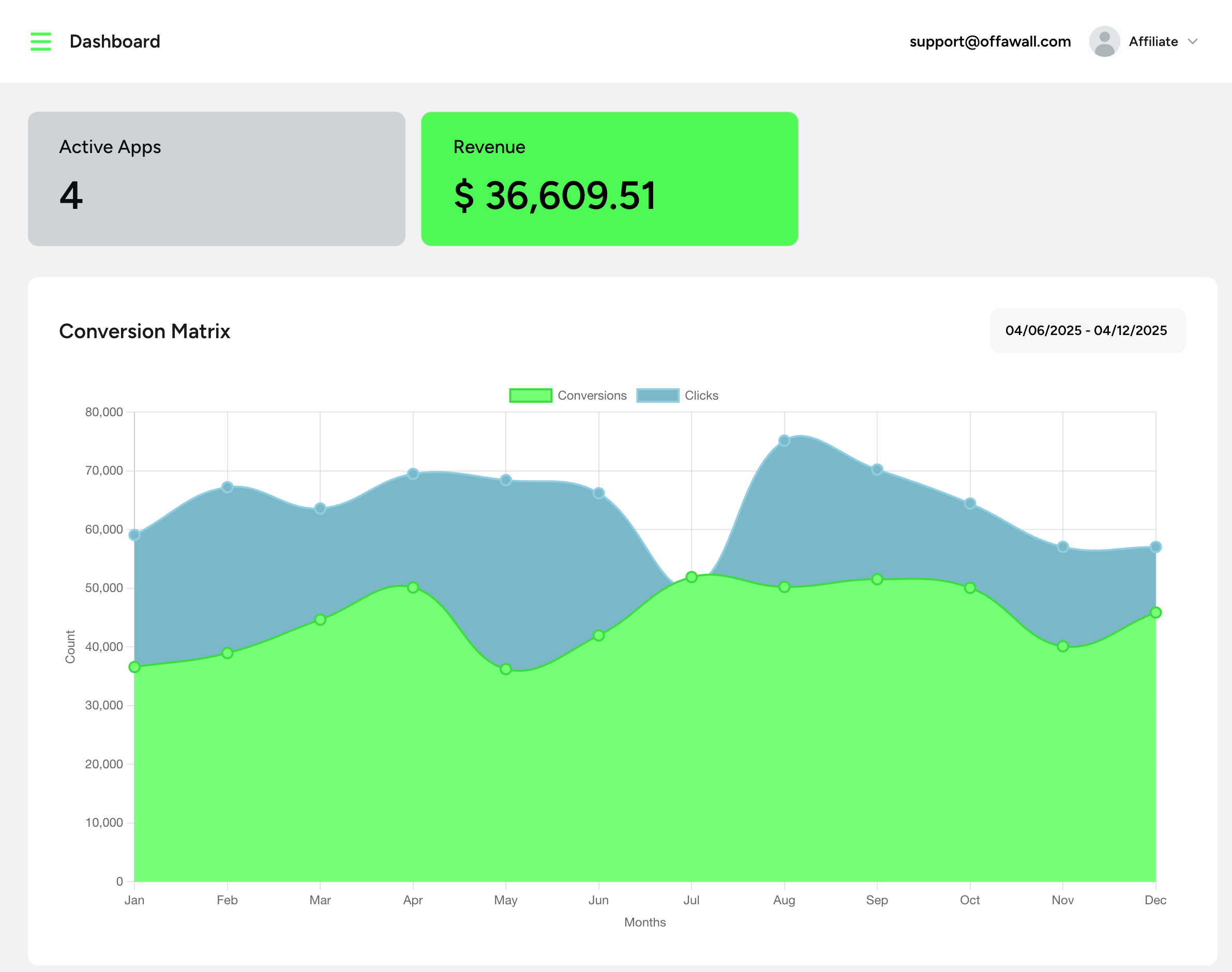Click the January Clicks data point
The height and width of the screenshot is (972, 1232).
[134, 535]
